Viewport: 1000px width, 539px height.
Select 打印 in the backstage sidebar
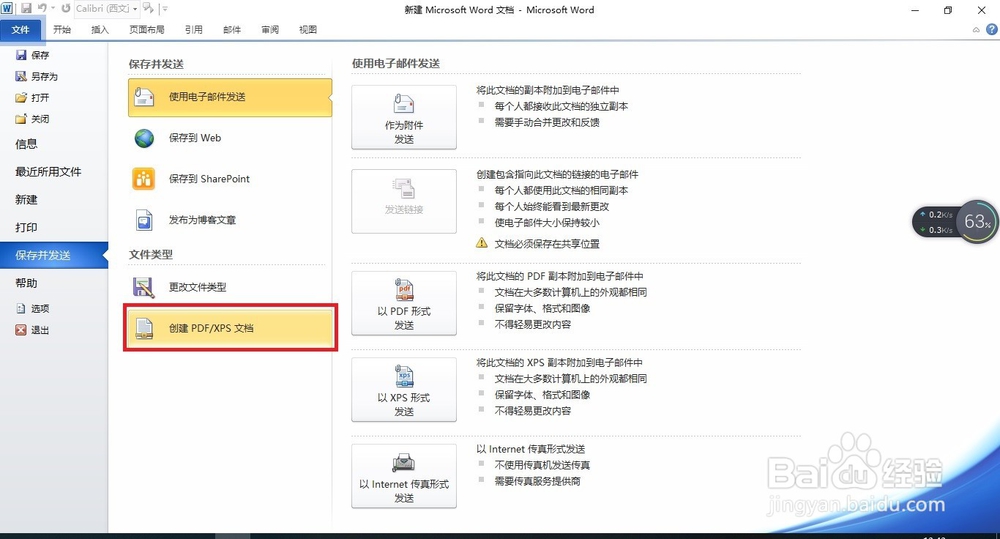click(26, 227)
